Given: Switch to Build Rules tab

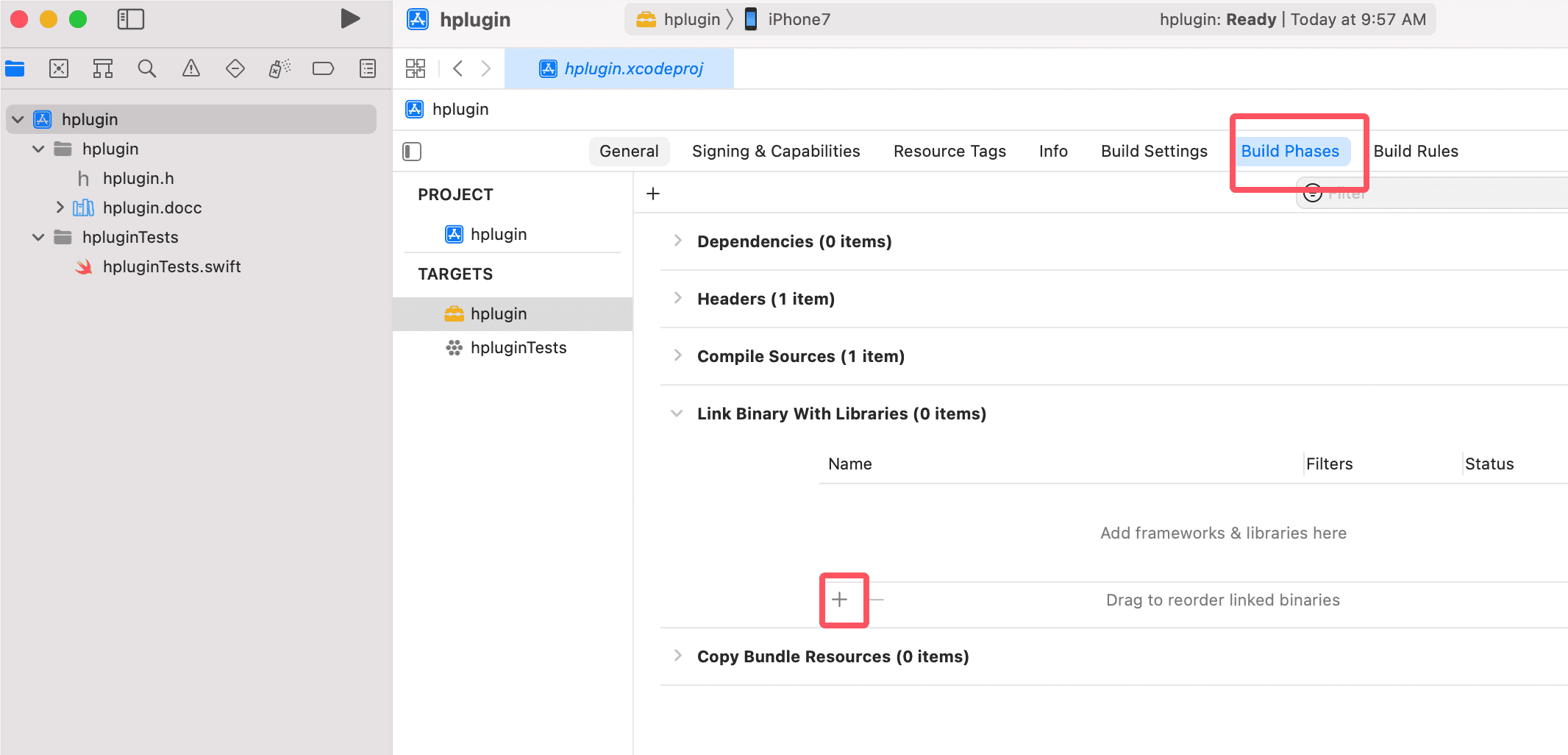Looking at the screenshot, I should pos(1416,151).
